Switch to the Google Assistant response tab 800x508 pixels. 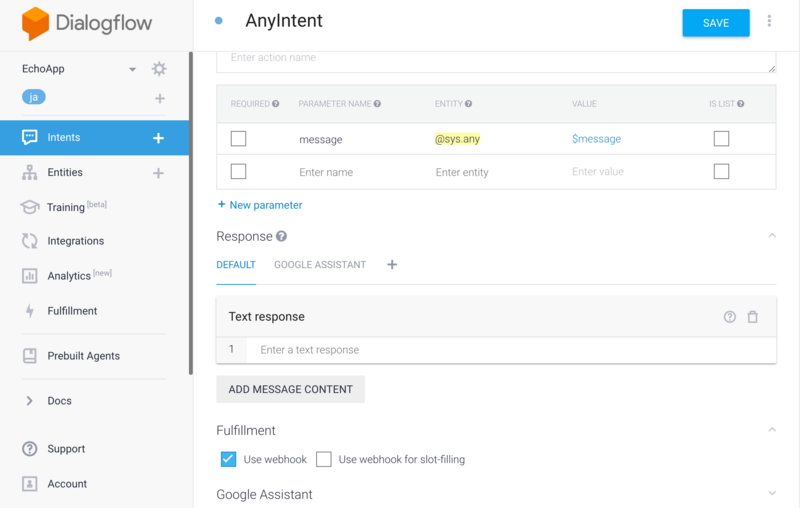pos(320,265)
